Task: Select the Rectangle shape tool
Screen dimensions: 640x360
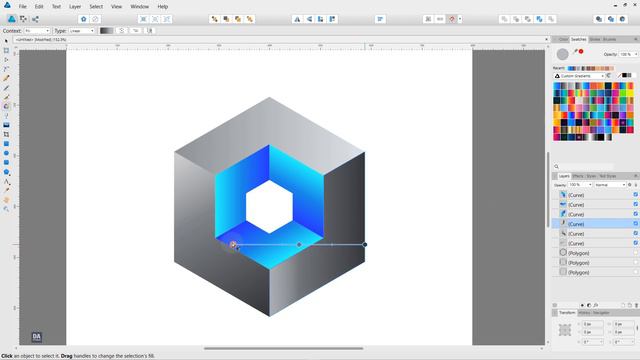Action: coord(6,144)
